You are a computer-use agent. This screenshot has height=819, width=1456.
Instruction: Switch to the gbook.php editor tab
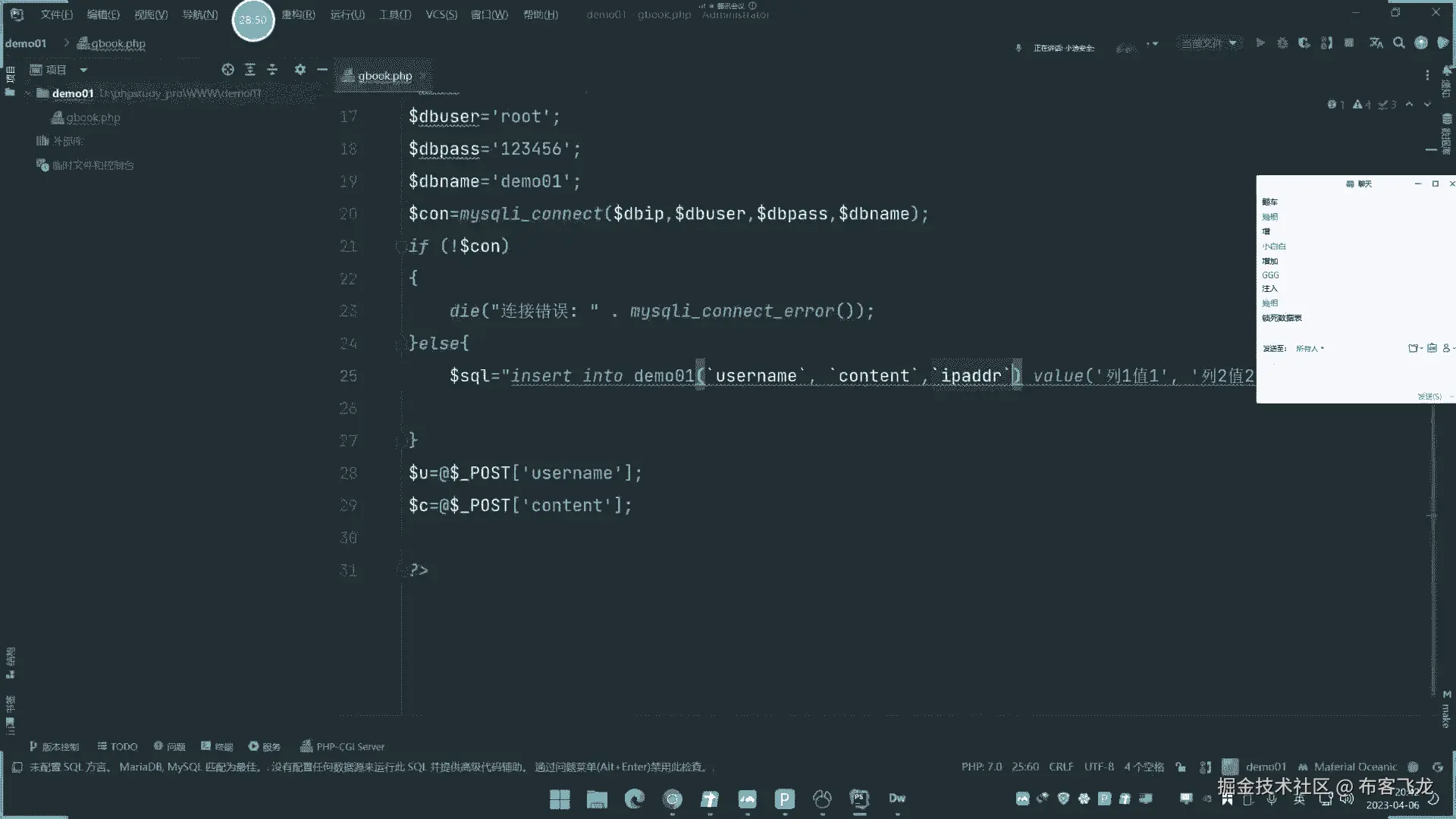(384, 76)
